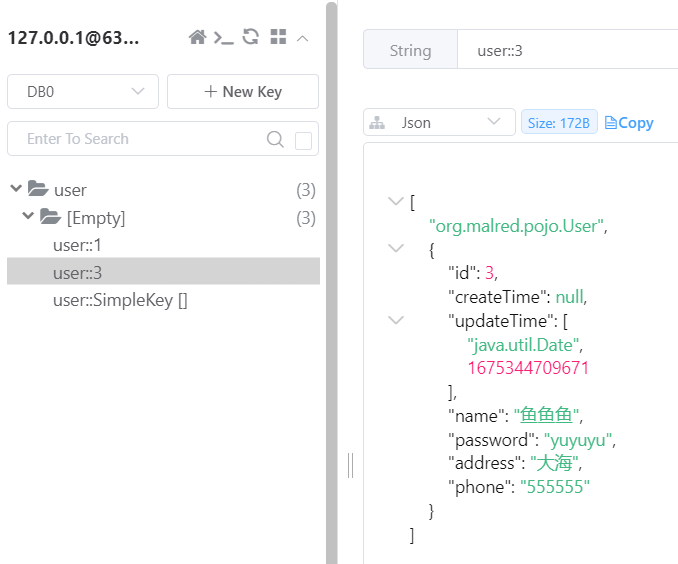Viewport: 678px width, 564px height.
Task: Open the Redis console terminal icon
Action: [x=224, y=38]
